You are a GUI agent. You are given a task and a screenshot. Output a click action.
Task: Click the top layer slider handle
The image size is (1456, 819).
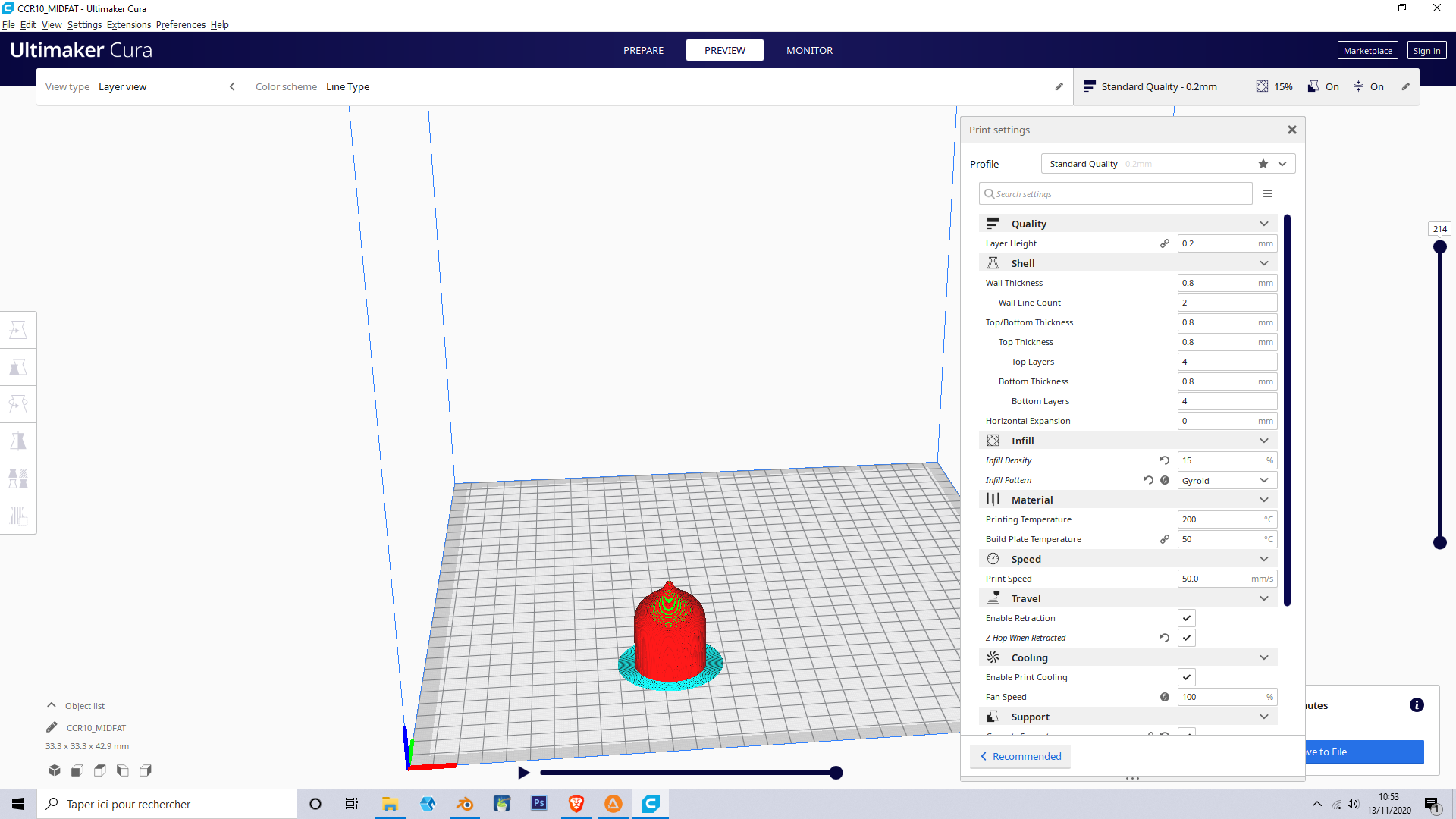1440,247
